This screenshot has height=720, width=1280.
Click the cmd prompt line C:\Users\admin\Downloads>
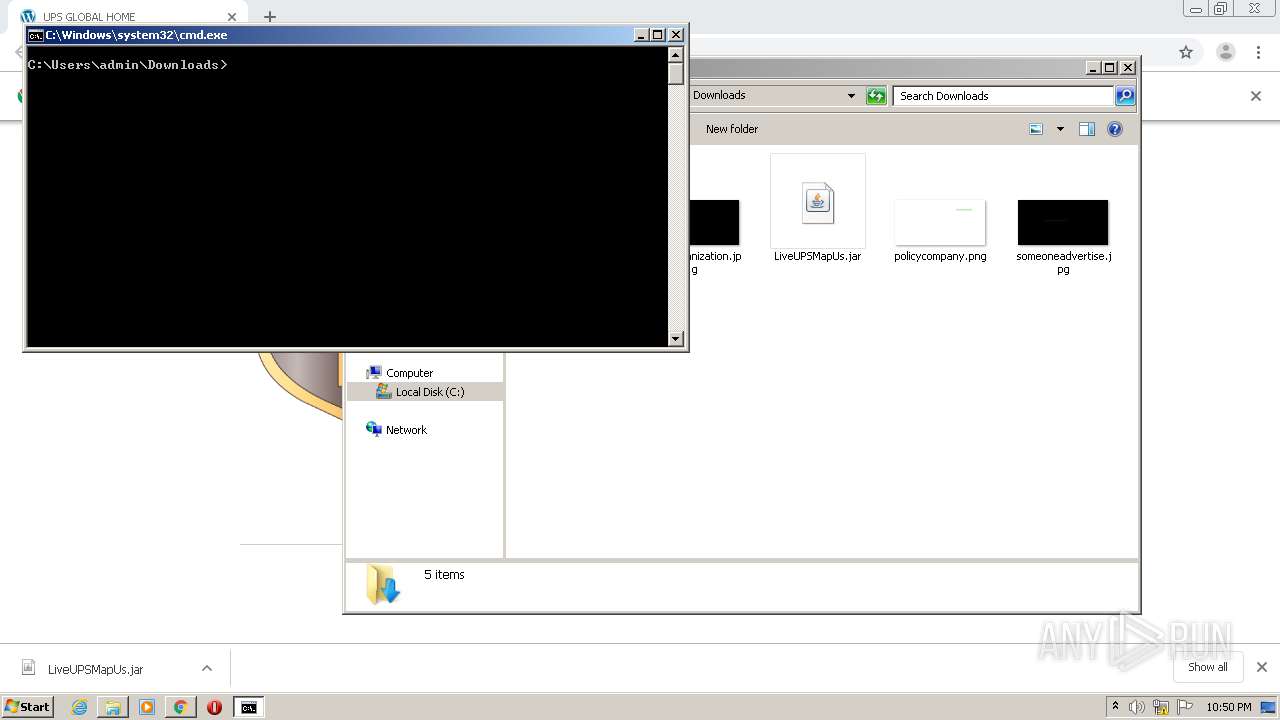click(x=128, y=64)
